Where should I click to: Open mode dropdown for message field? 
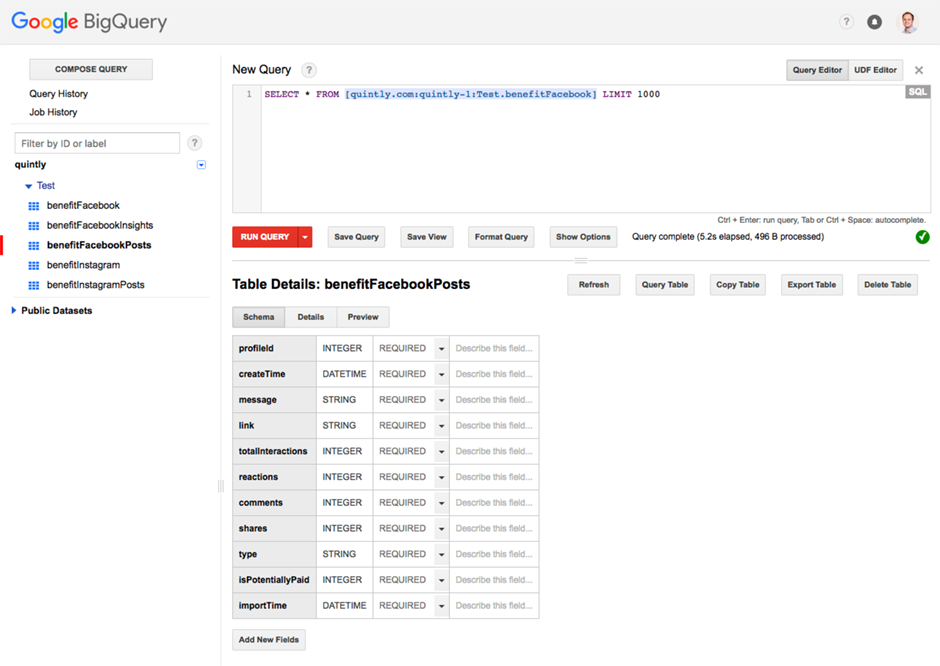(x=441, y=400)
